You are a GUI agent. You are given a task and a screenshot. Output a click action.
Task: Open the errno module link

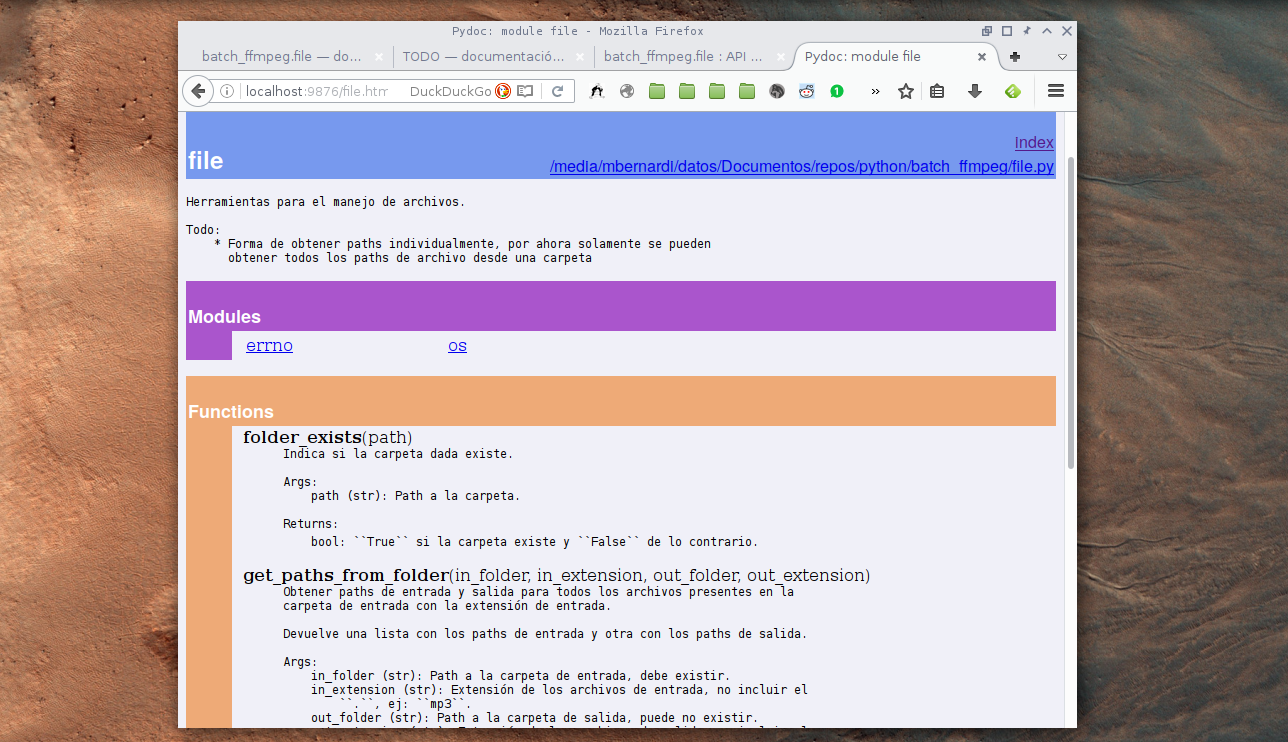(269, 346)
